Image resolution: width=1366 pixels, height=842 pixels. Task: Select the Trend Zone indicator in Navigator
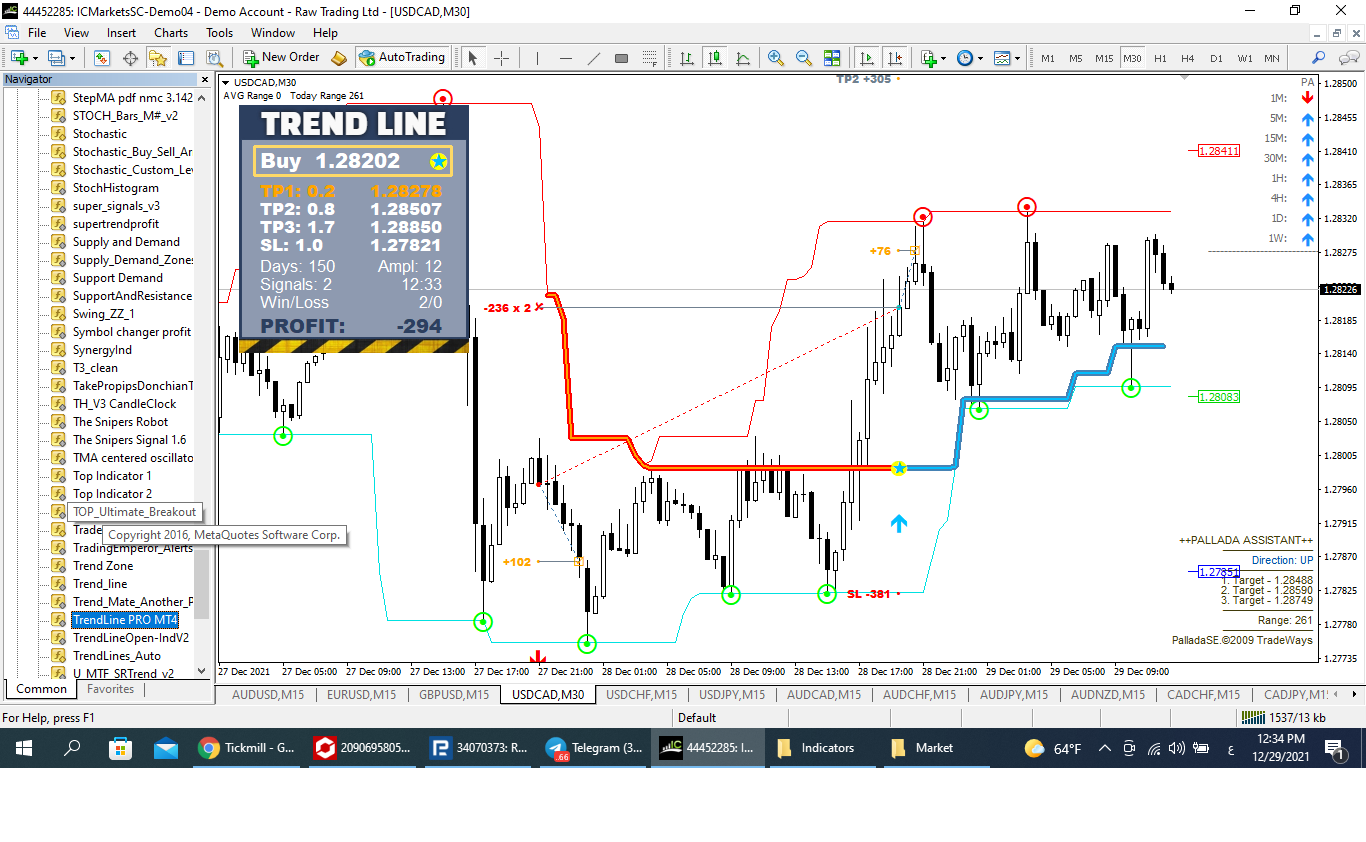point(102,566)
